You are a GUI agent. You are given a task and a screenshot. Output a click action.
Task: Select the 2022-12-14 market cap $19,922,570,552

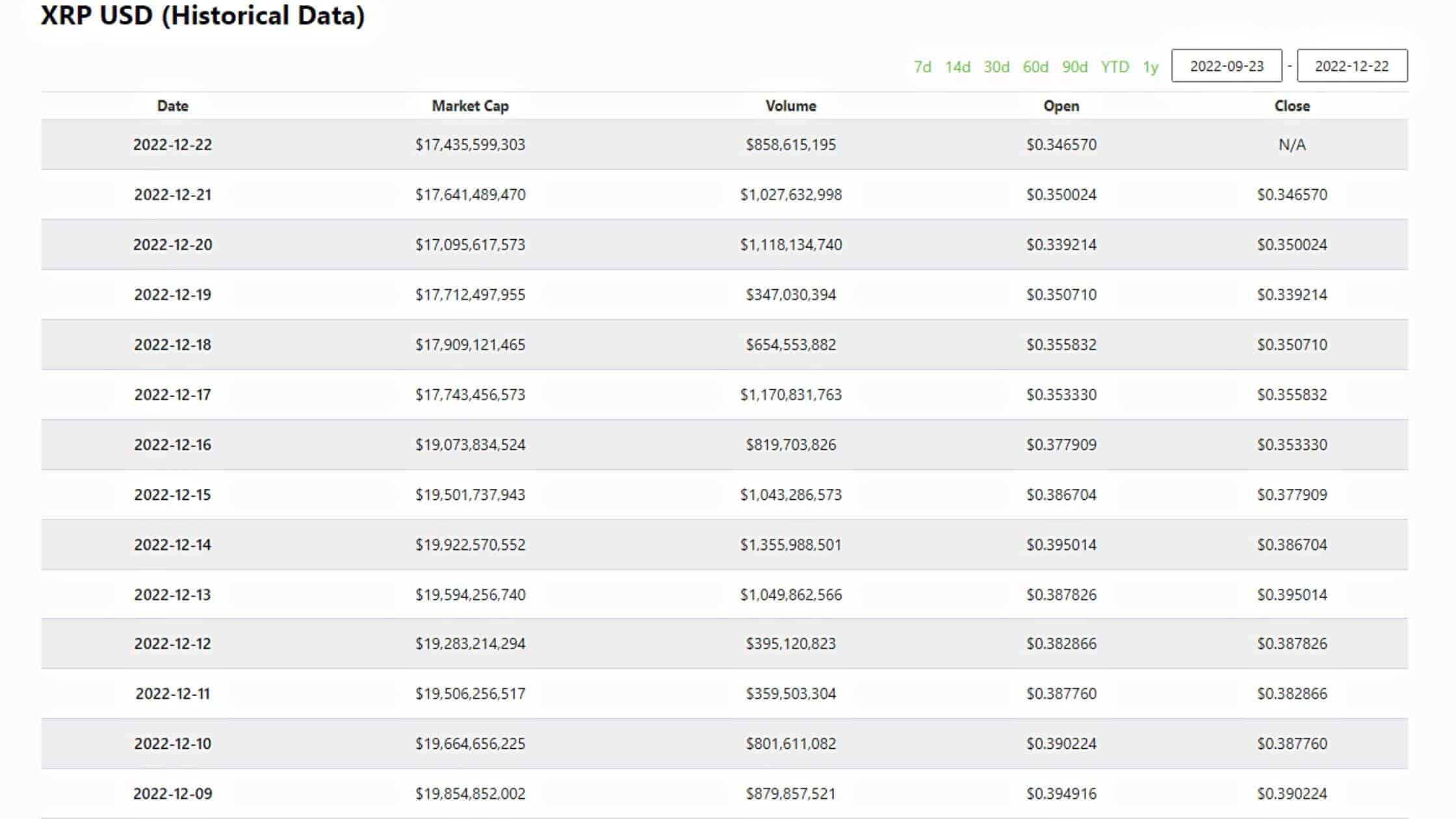[x=471, y=545]
